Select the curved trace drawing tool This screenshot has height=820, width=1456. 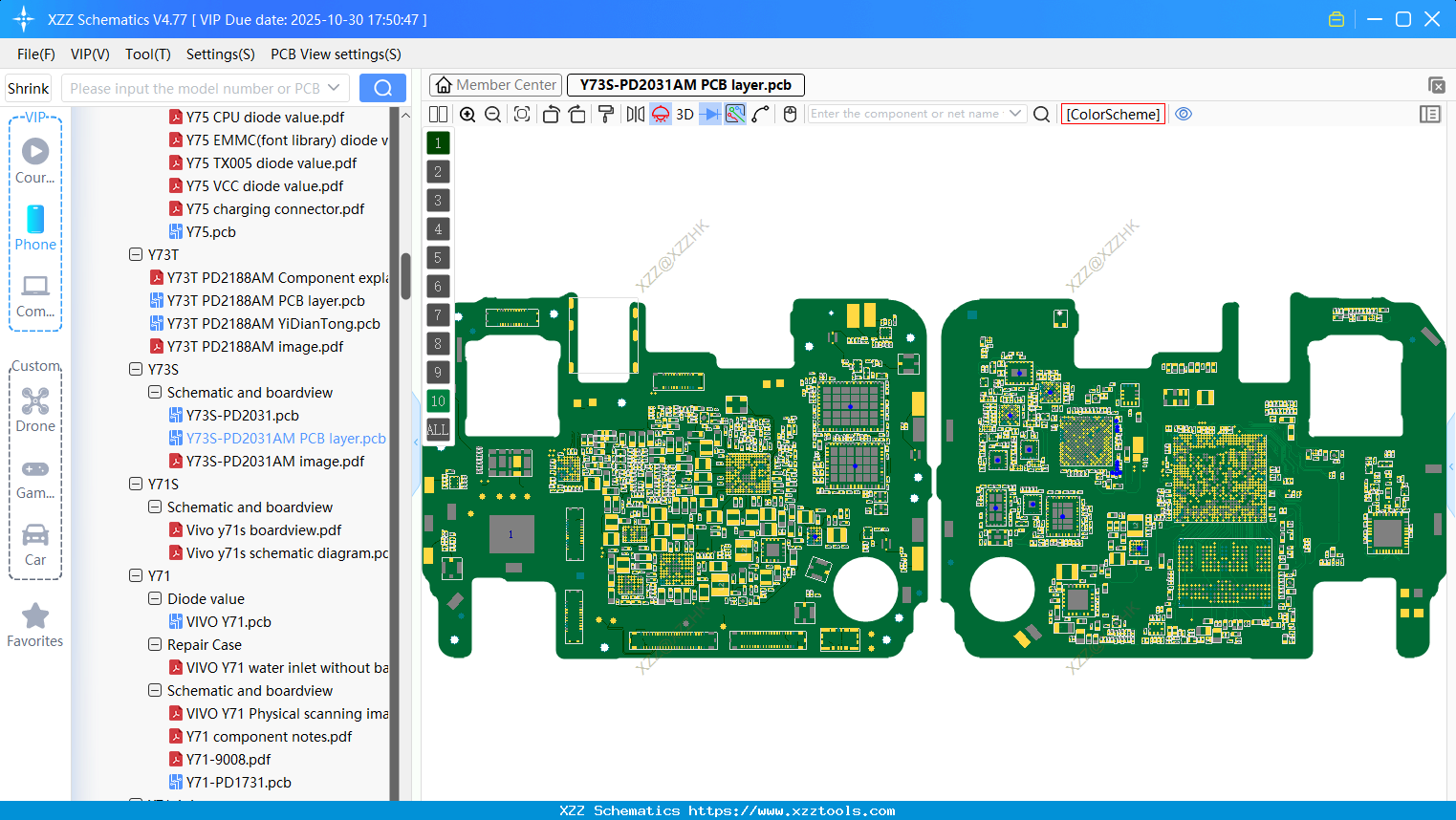pyautogui.click(x=761, y=114)
